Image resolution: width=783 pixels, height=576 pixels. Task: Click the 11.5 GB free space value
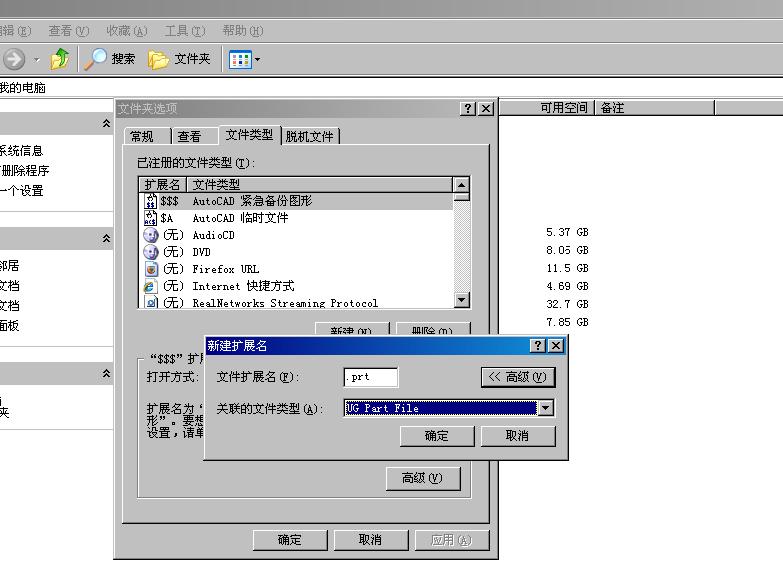(x=567, y=268)
